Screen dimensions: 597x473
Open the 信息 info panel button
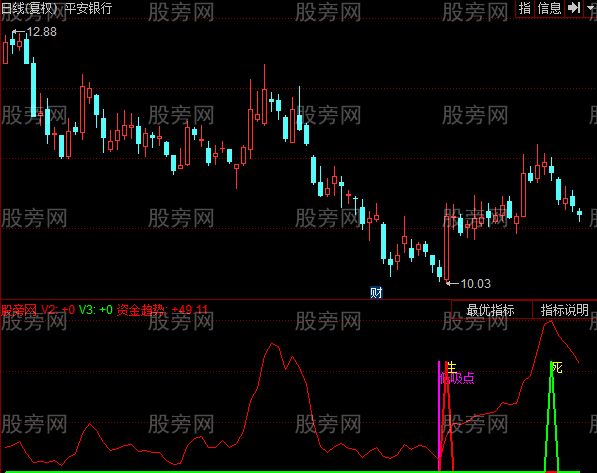pos(549,8)
